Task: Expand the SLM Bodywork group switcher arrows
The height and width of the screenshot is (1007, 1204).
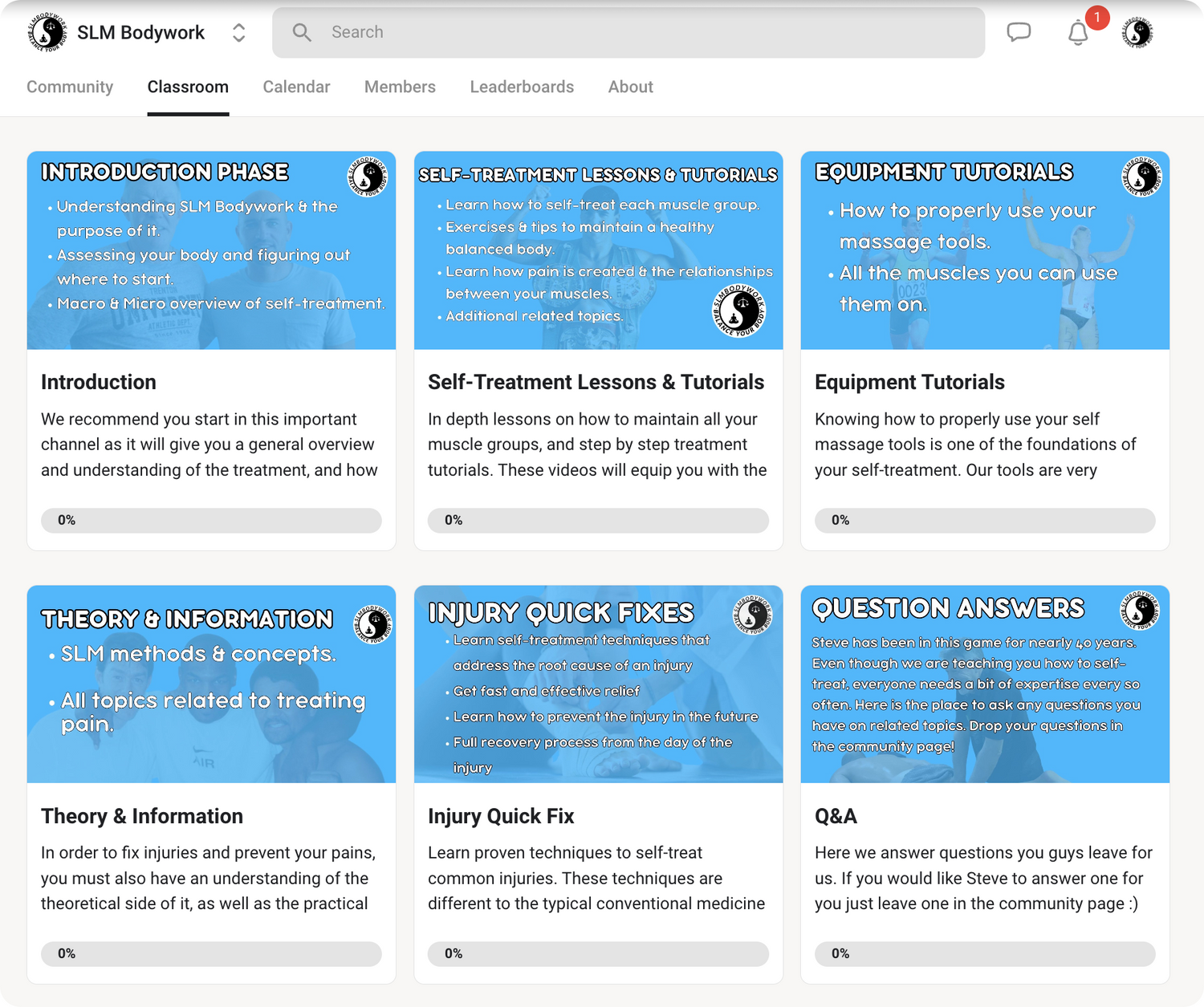Action: 238,32
